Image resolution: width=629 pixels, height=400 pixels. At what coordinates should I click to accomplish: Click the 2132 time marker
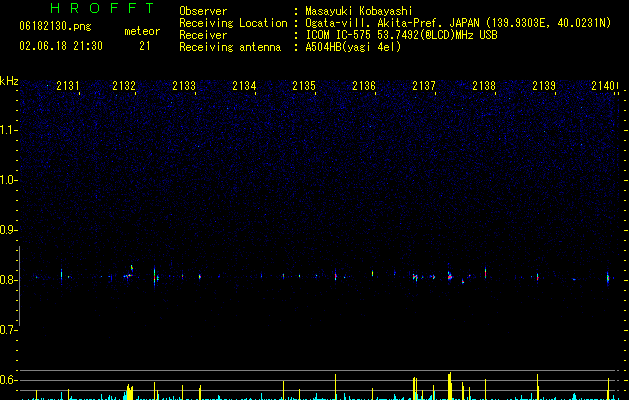pyautogui.click(x=124, y=86)
